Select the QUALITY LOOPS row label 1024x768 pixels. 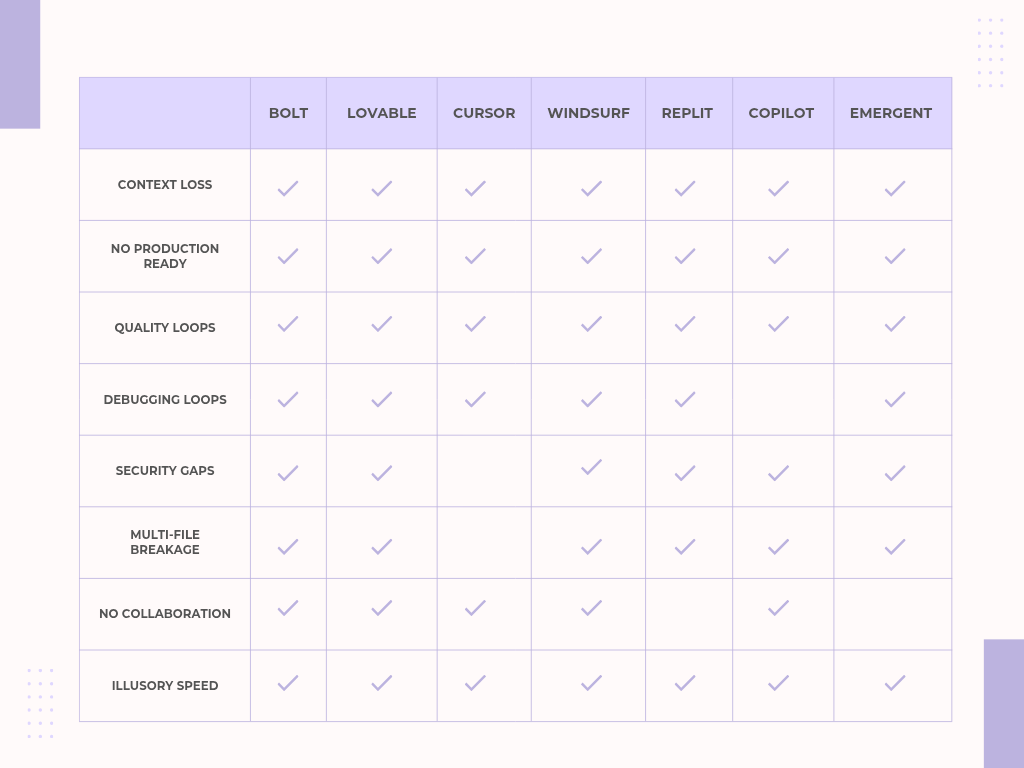click(x=165, y=328)
